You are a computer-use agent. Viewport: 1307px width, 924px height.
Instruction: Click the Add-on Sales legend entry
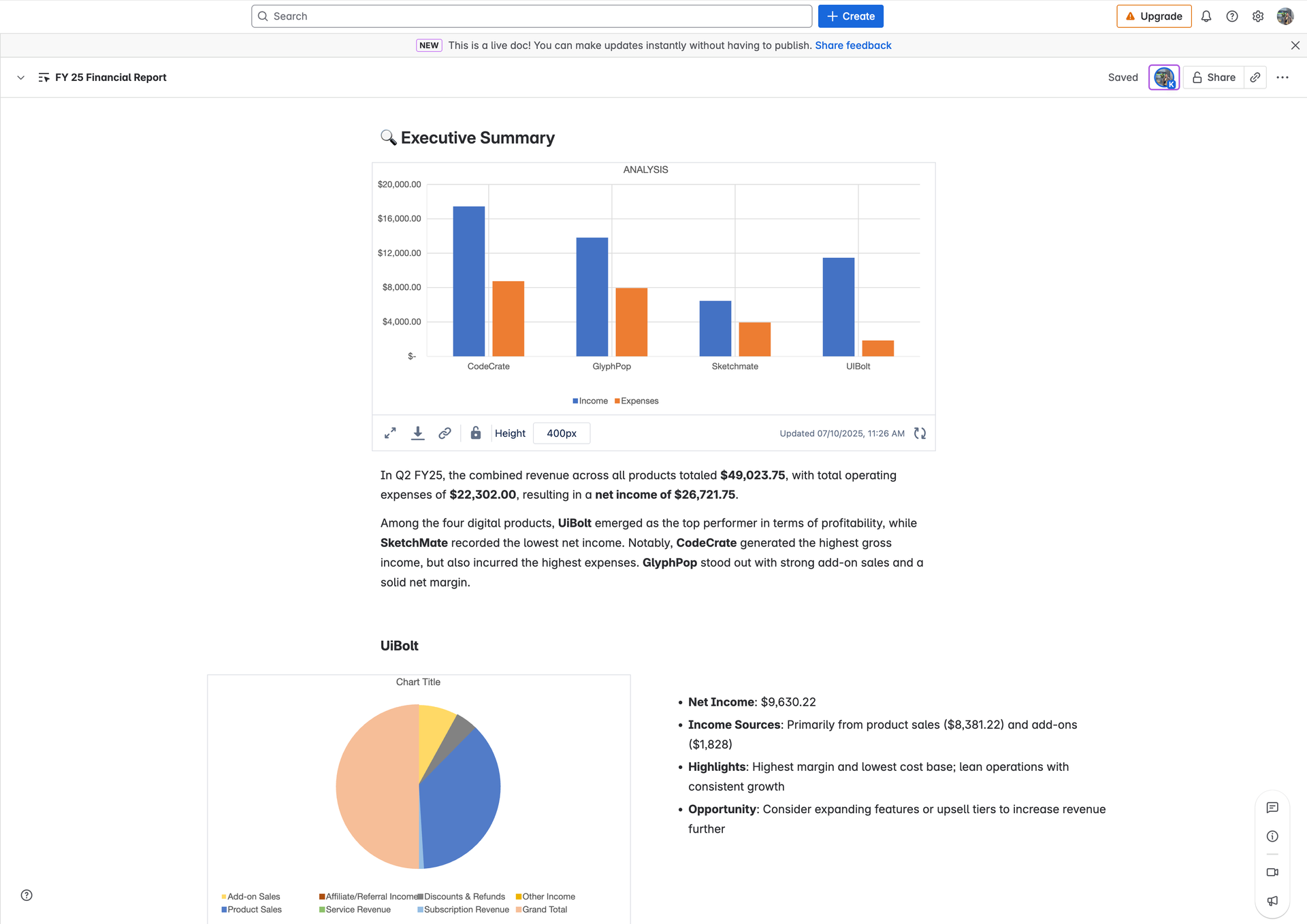(x=251, y=897)
